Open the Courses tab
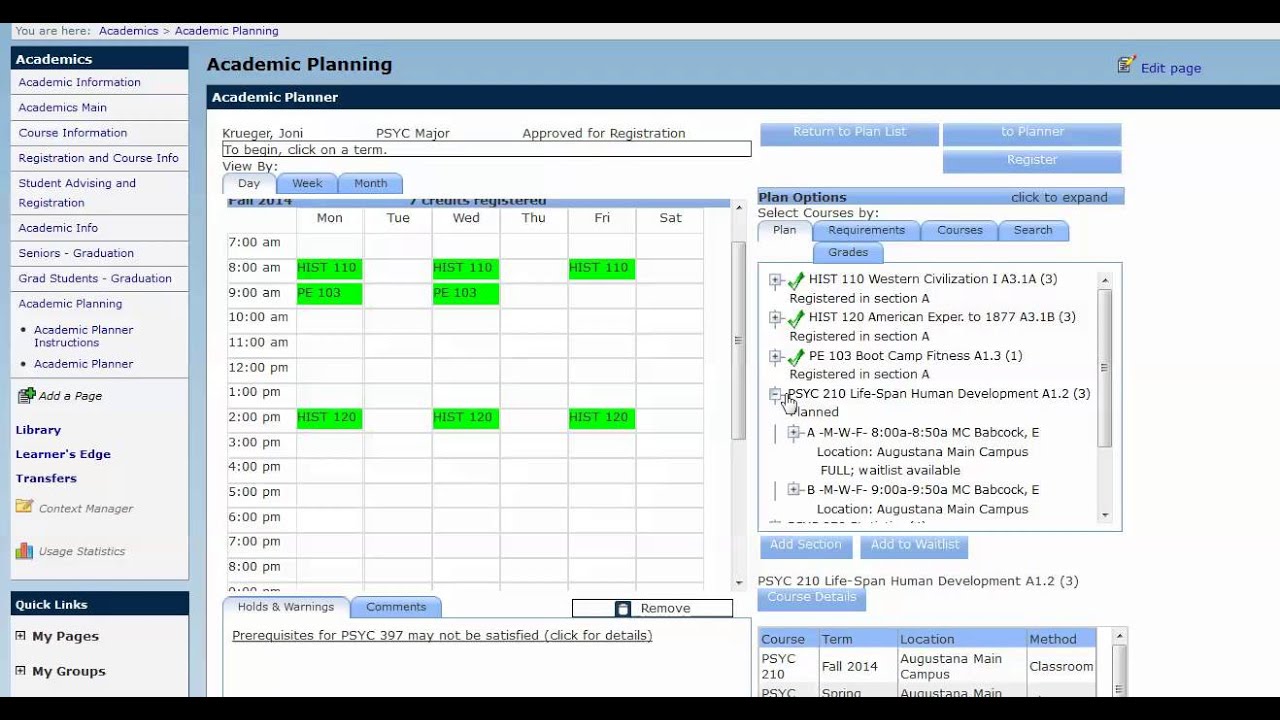The image size is (1280, 720). (x=960, y=230)
